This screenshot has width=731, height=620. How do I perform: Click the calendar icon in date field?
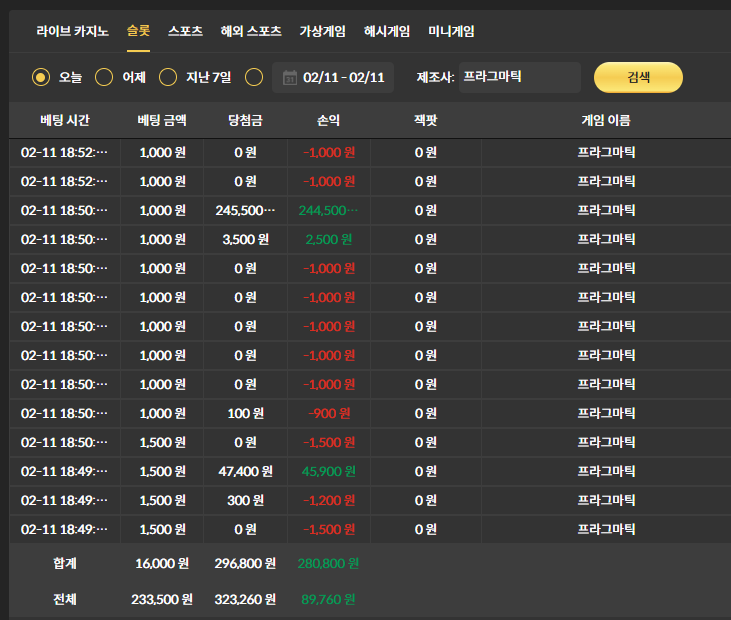coord(290,77)
